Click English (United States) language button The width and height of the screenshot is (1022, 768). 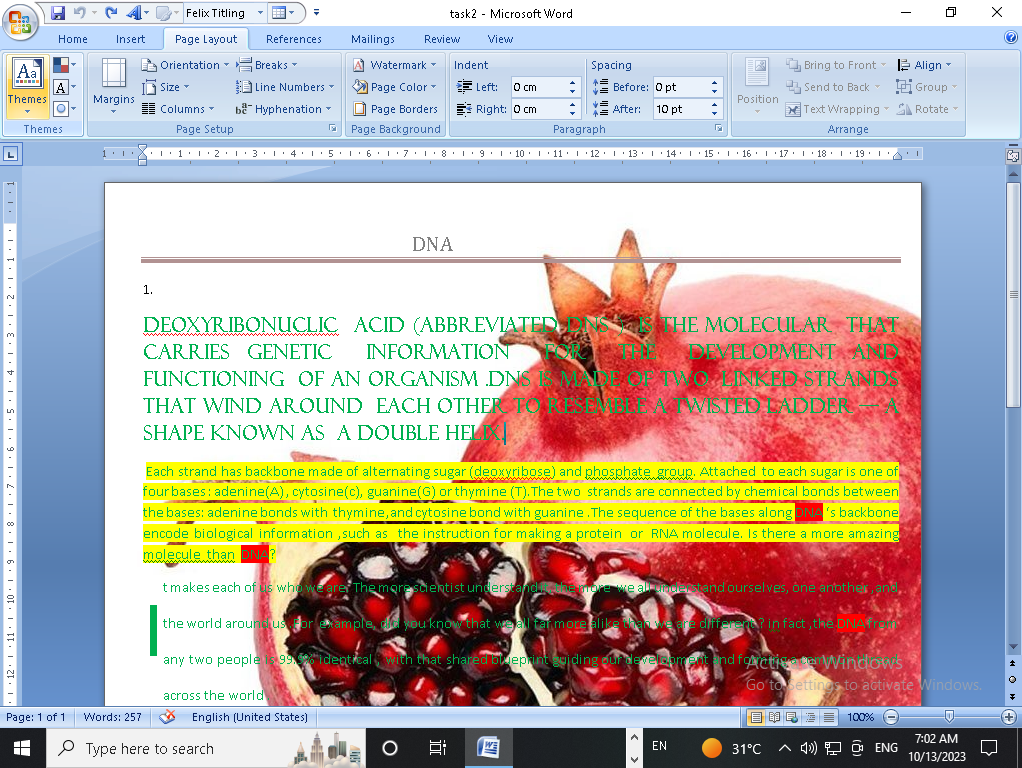click(249, 717)
